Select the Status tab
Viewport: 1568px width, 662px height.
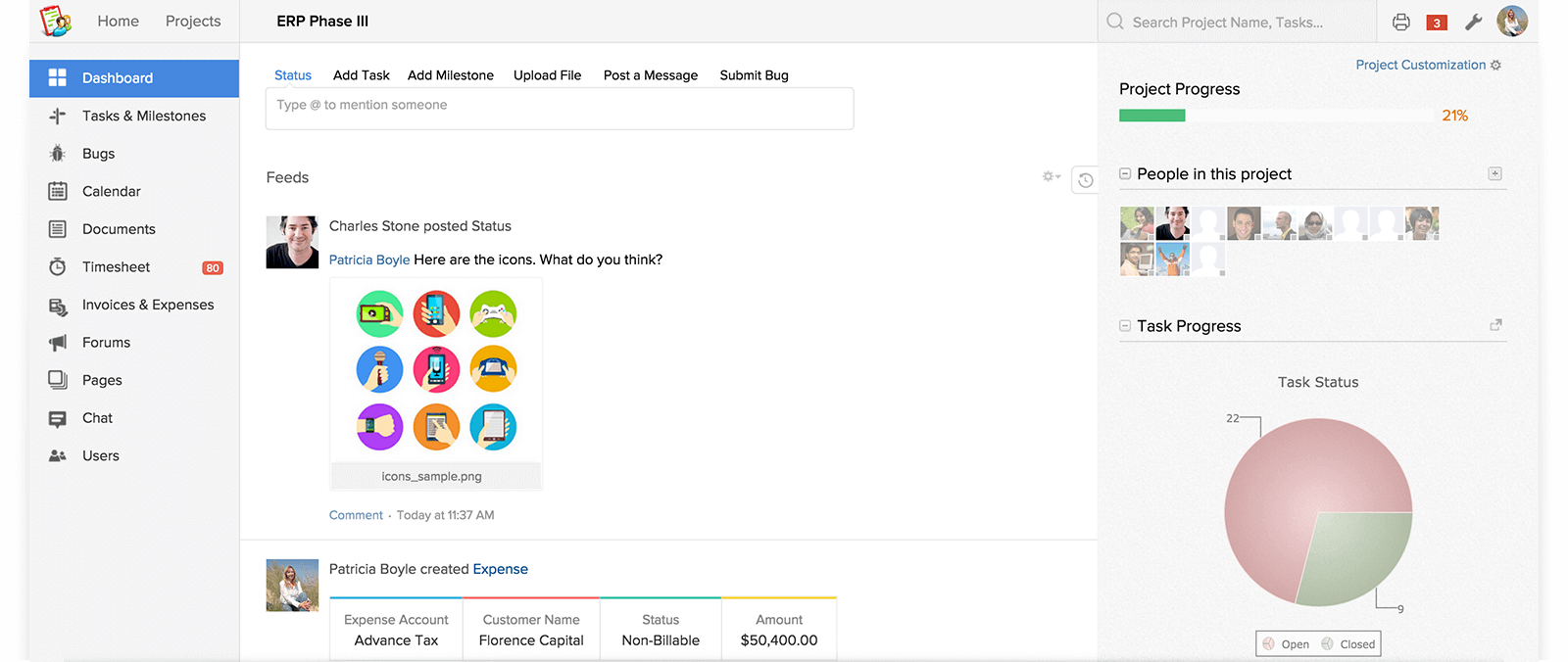point(293,75)
